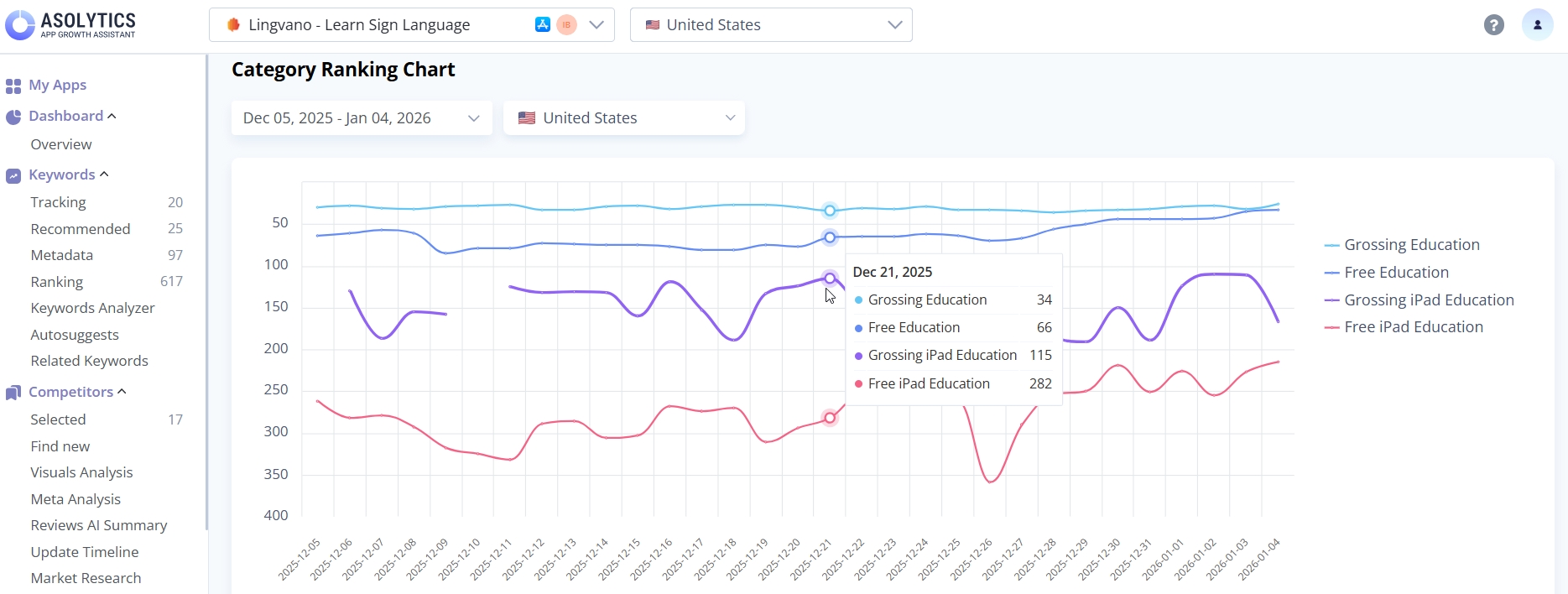Open the Overview dashboard link
The image size is (1568, 594).
pyautogui.click(x=61, y=144)
